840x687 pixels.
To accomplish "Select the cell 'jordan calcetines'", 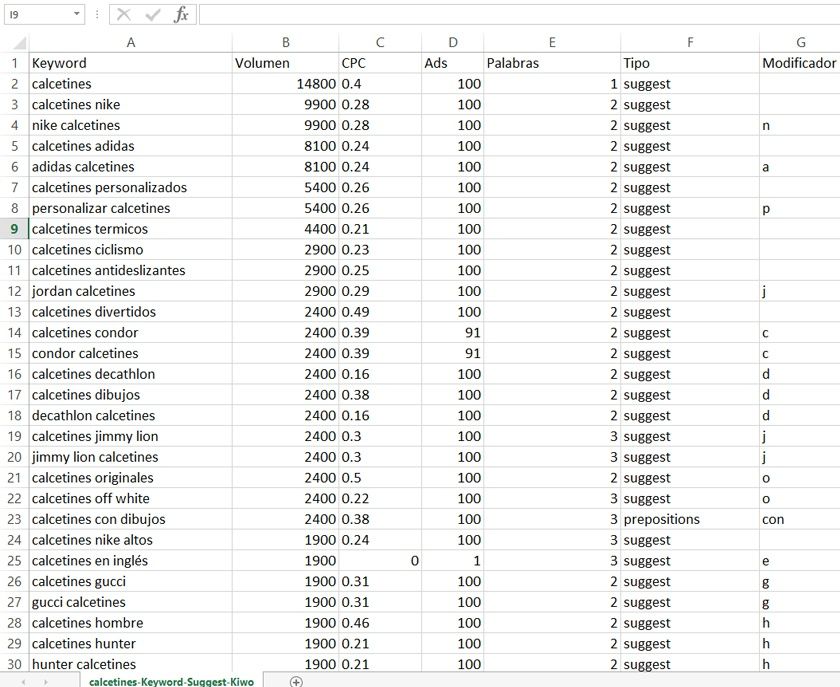I will (x=131, y=291).
